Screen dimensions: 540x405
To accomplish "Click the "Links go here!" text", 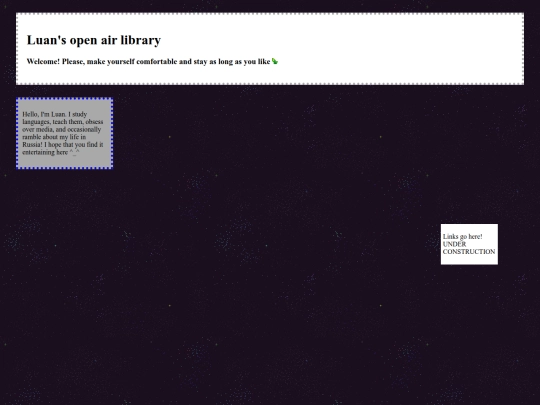I will (463, 237).
